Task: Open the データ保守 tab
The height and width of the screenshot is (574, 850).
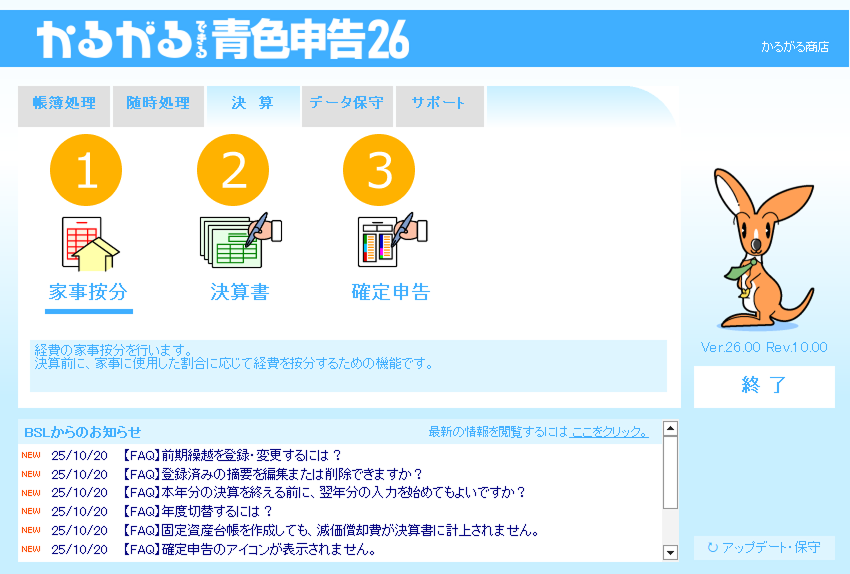Action: coord(346,104)
